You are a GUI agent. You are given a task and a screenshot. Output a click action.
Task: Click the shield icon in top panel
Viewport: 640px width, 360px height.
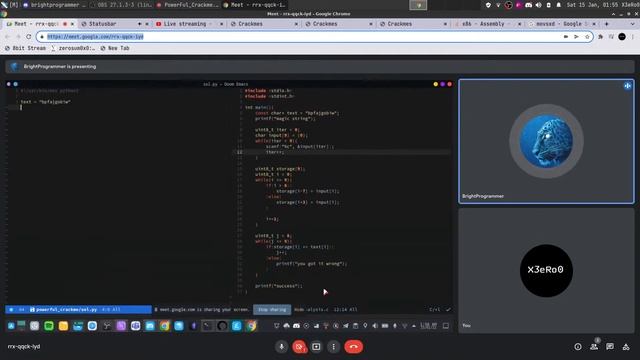click(x=488, y=5)
